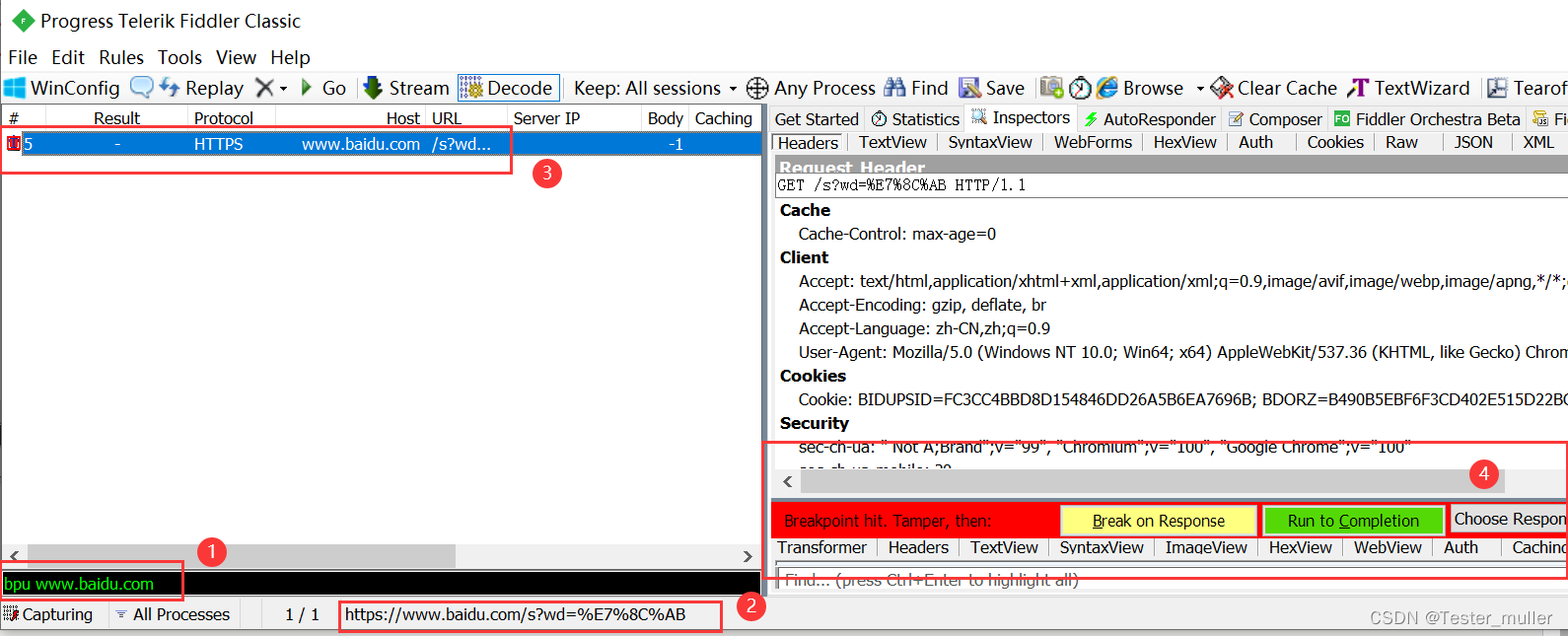This screenshot has width=1568, height=636.
Task: Select the request Auth tab
Action: click(x=1255, y=142)
